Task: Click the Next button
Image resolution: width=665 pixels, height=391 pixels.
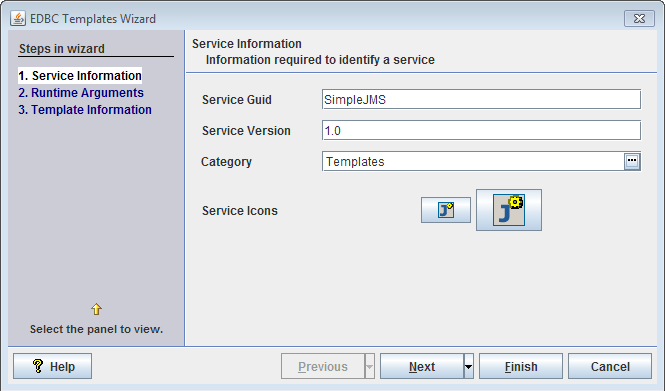Action: [x=422, y=366]
